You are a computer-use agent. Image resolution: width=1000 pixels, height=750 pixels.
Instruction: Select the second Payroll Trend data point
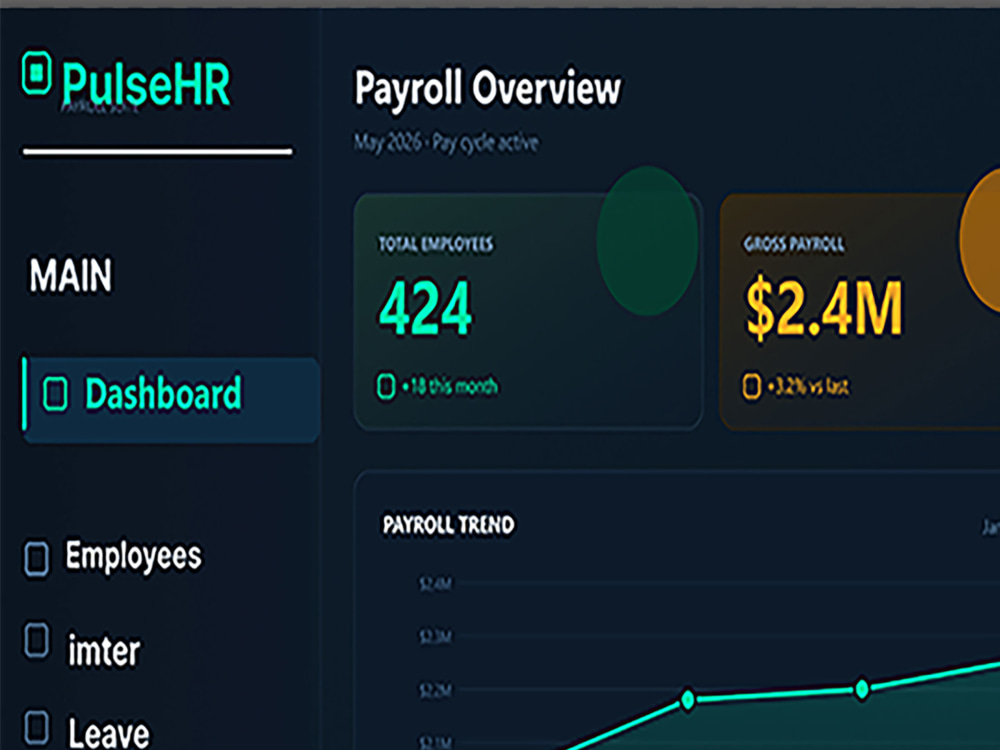(862, 689)
